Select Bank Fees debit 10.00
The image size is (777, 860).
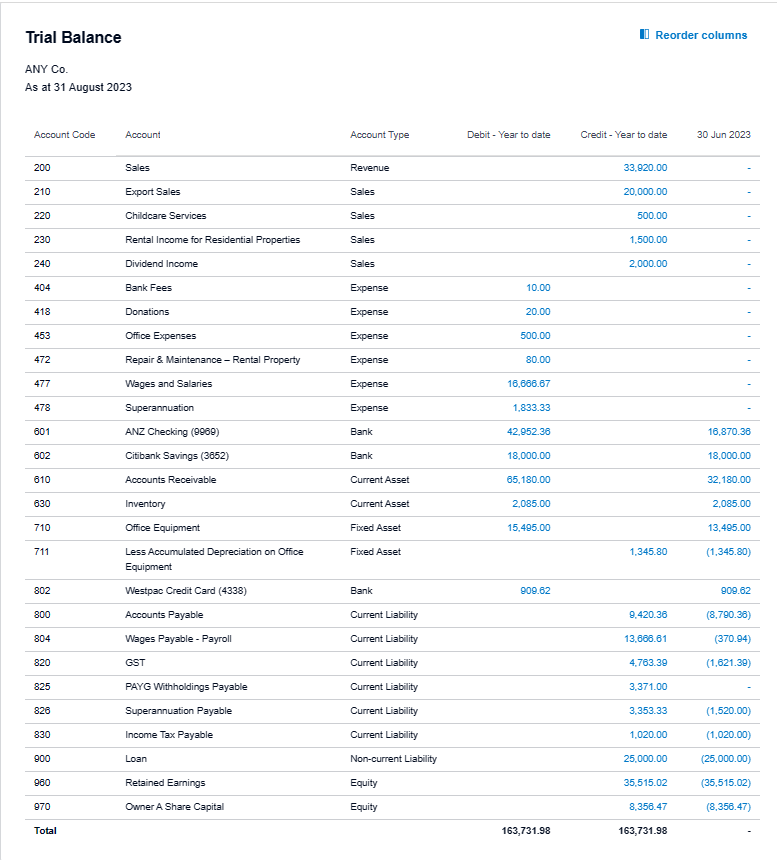(x=538, y=288)
